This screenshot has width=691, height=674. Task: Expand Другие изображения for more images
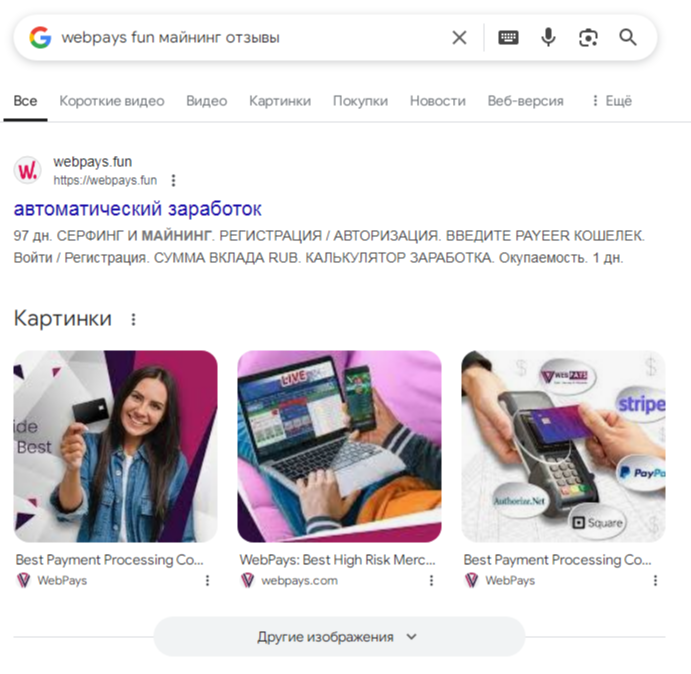tap(339, 637)
